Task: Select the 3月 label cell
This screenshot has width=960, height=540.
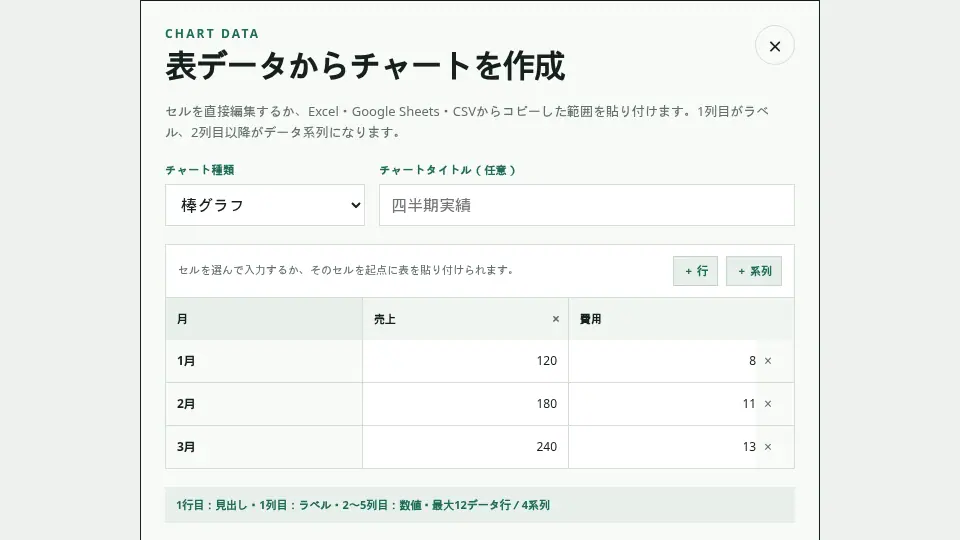Action: pos(264,447)
